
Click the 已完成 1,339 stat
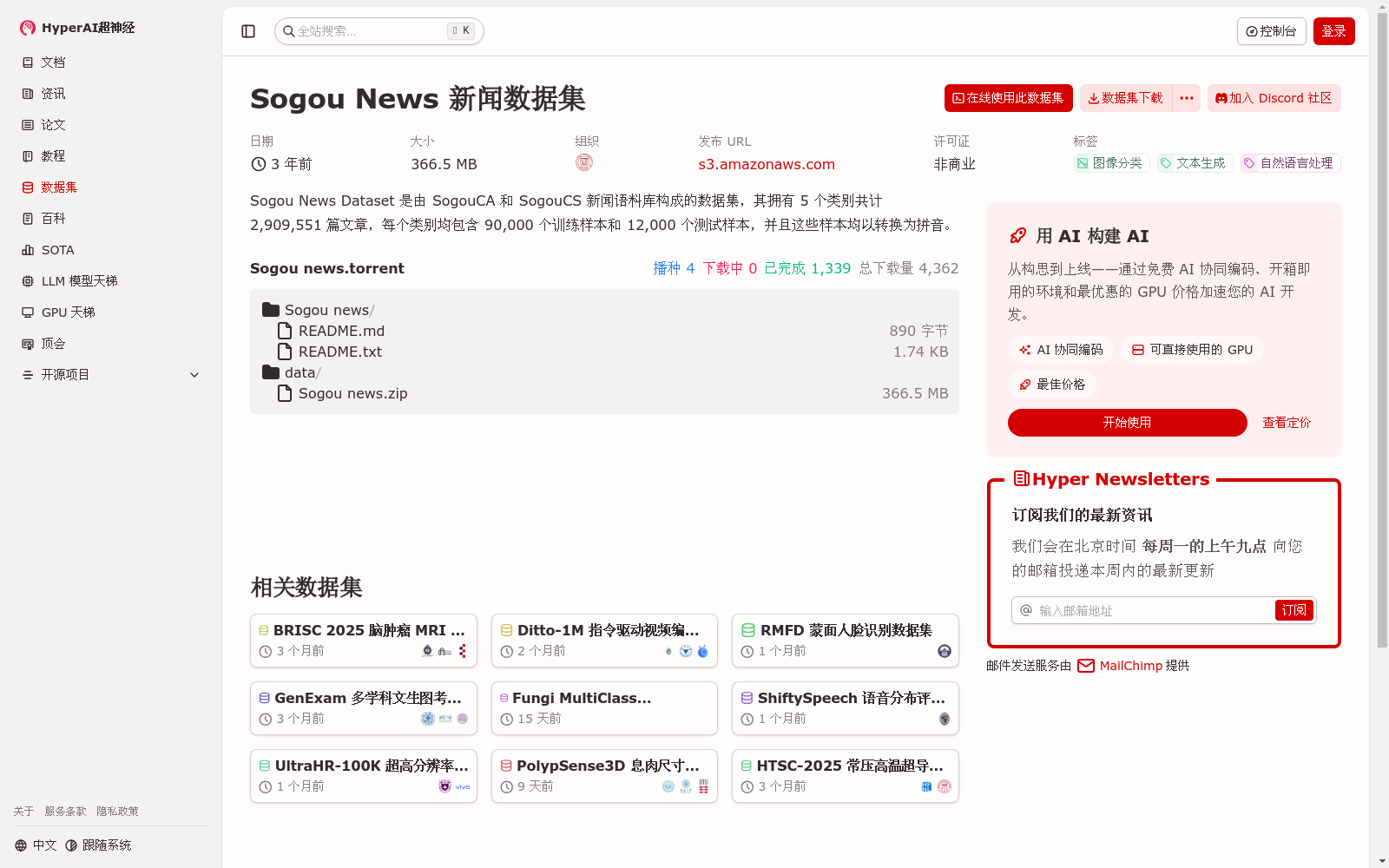coord(807,268)
